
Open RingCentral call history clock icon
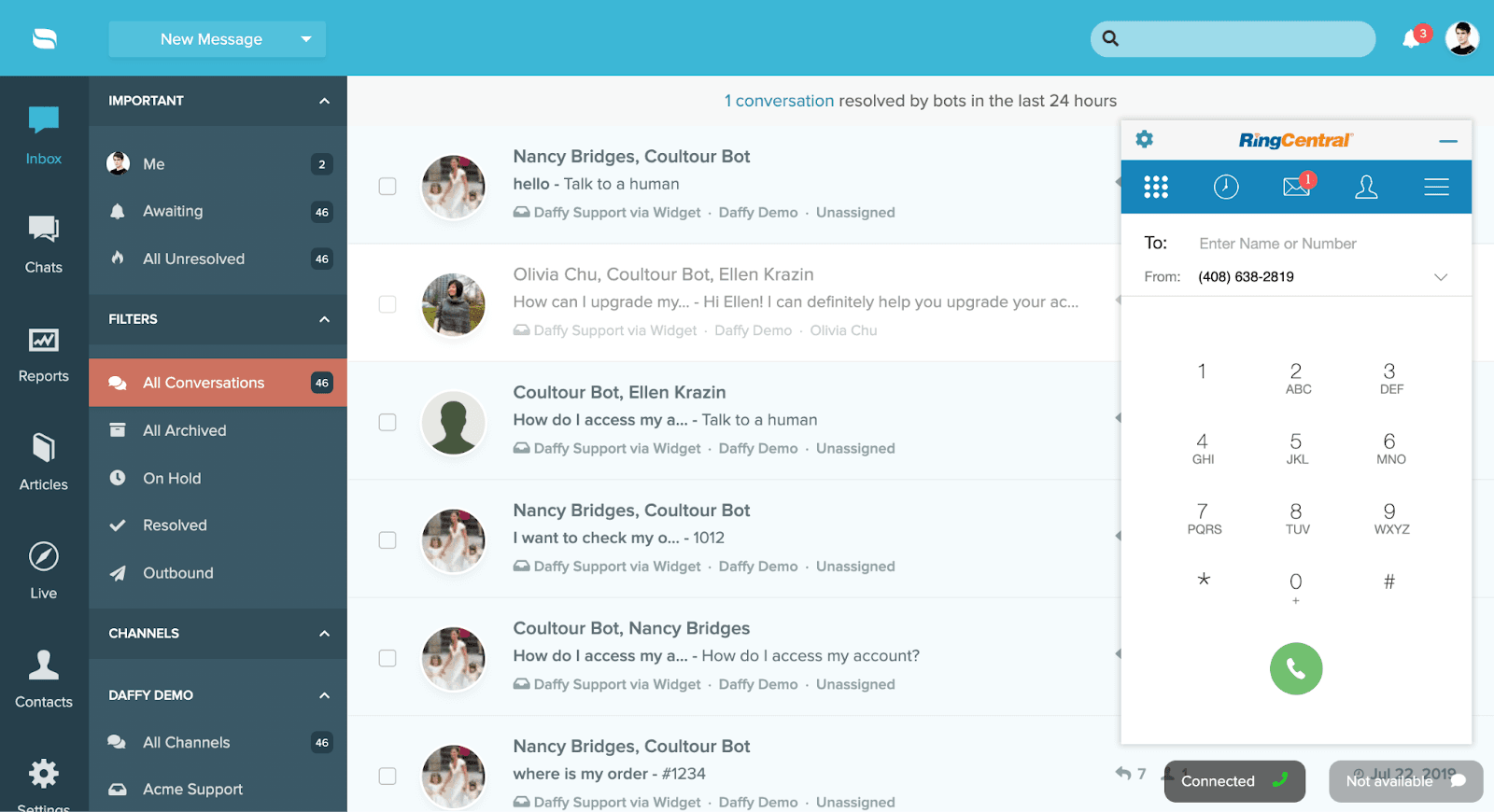coord(1226,187)
